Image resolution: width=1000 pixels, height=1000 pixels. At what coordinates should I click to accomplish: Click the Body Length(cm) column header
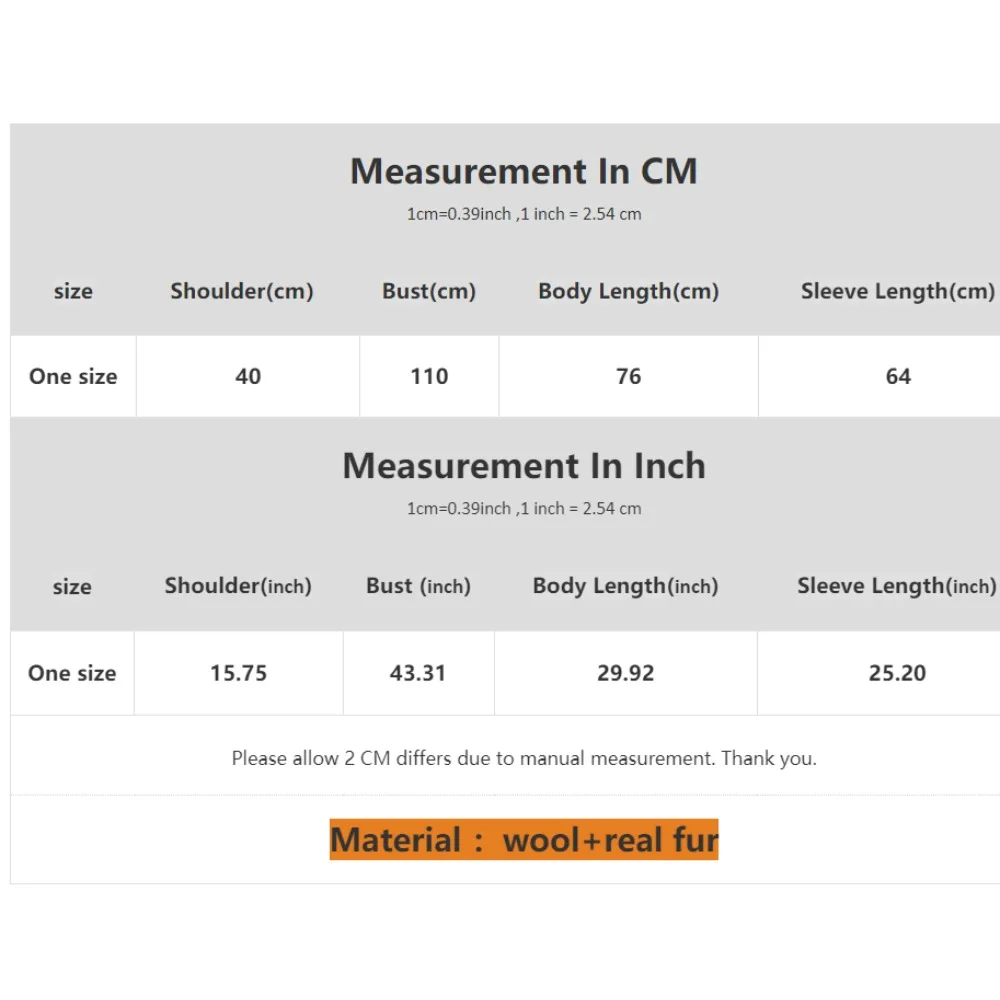[x=628, y=292]
